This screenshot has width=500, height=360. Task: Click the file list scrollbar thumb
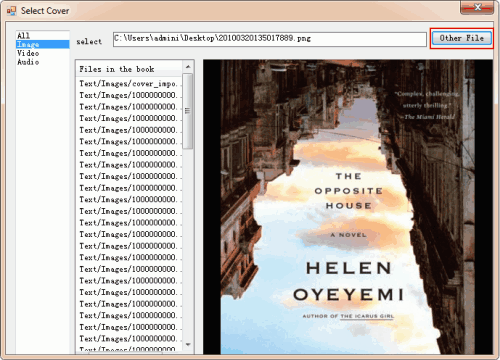tap(188, 111)
